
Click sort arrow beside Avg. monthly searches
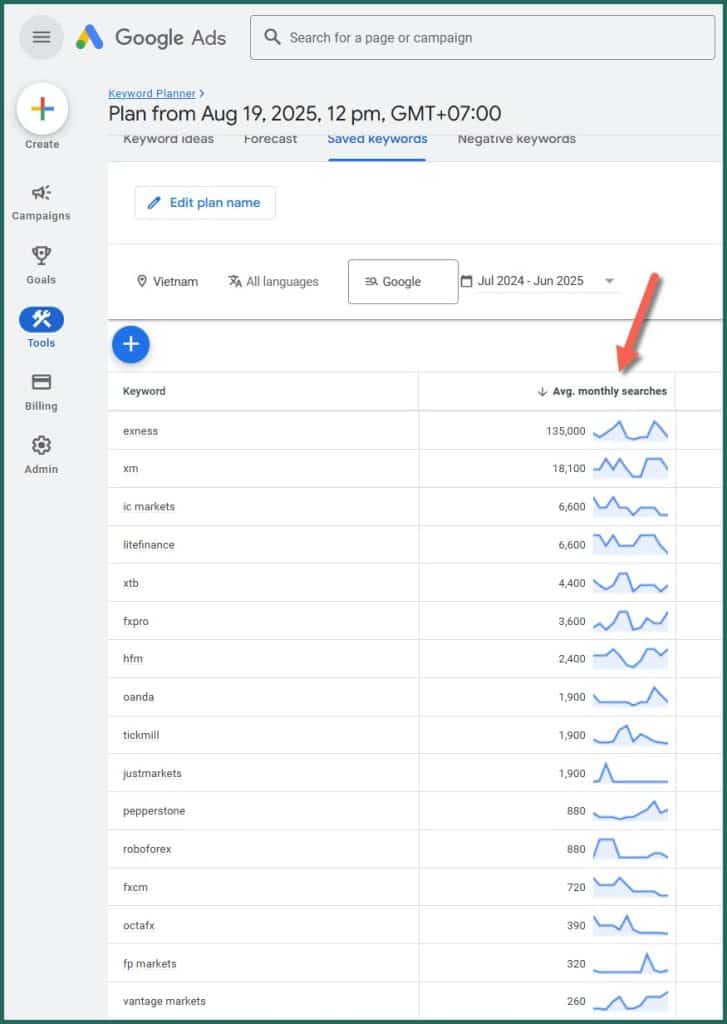pyautogui.click(x=541, y=391)
